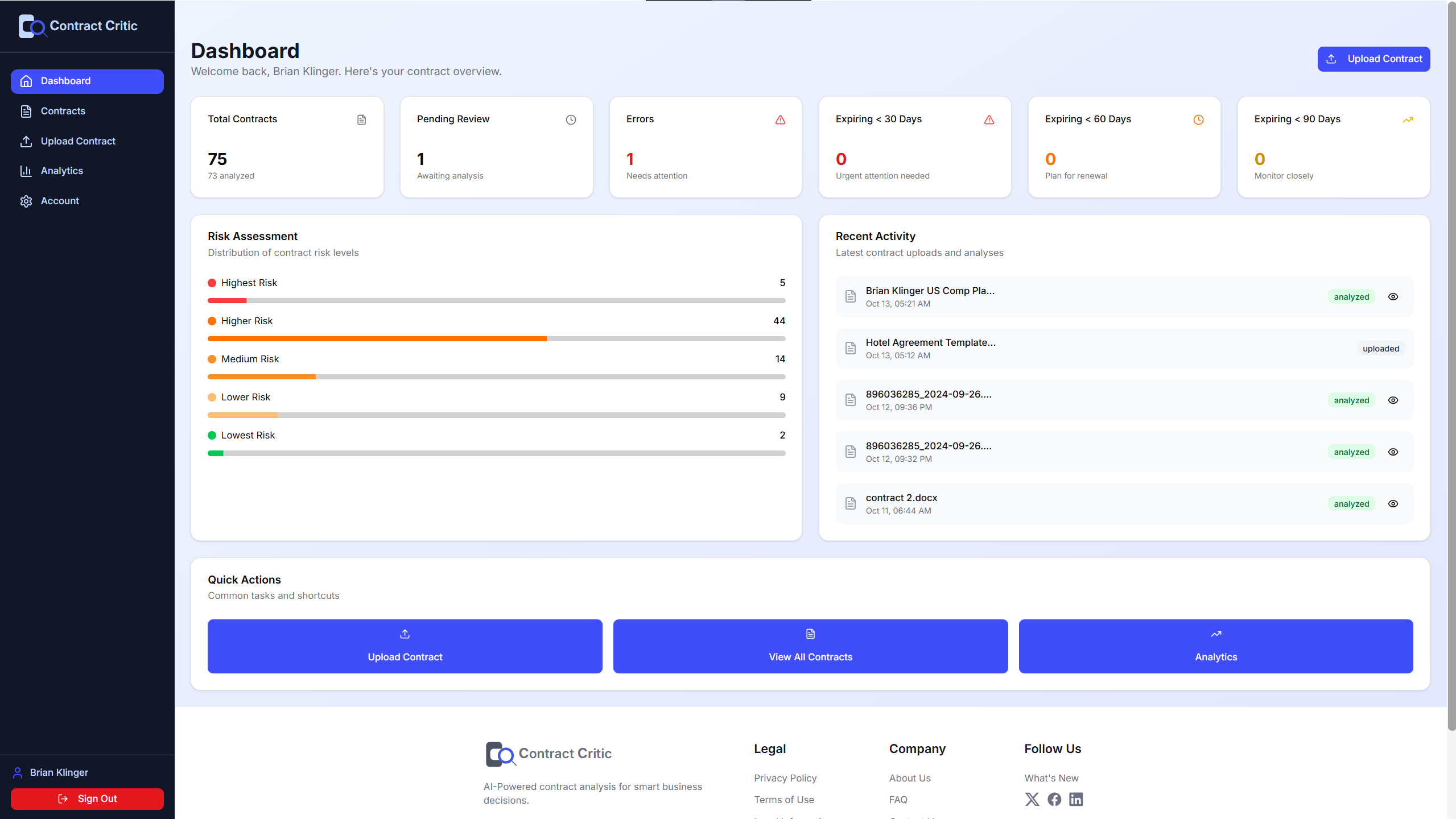Click the document icon on Total Contracts card
Viewport: 1456px width, 819px height.
(x=361, y=119)
